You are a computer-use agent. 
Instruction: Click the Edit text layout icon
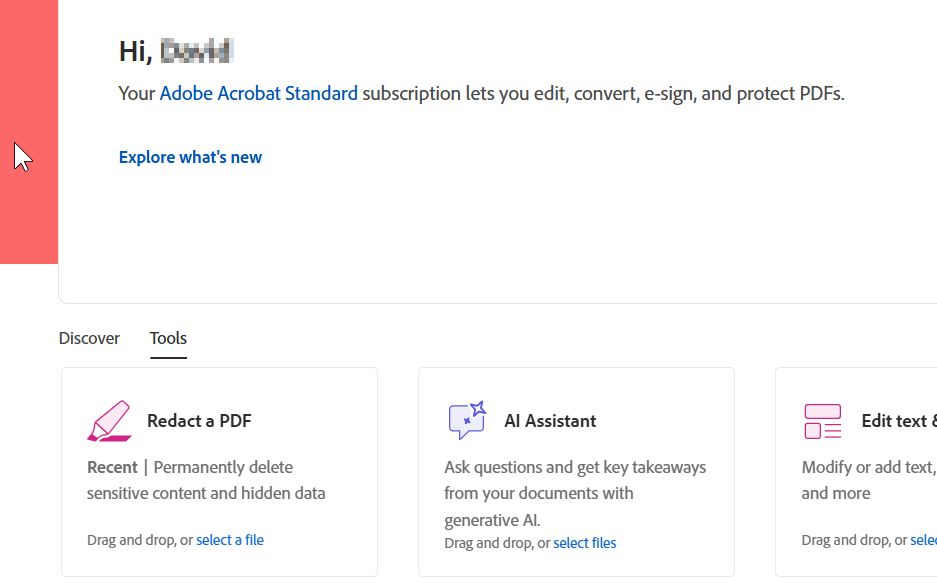click(823, 421)
